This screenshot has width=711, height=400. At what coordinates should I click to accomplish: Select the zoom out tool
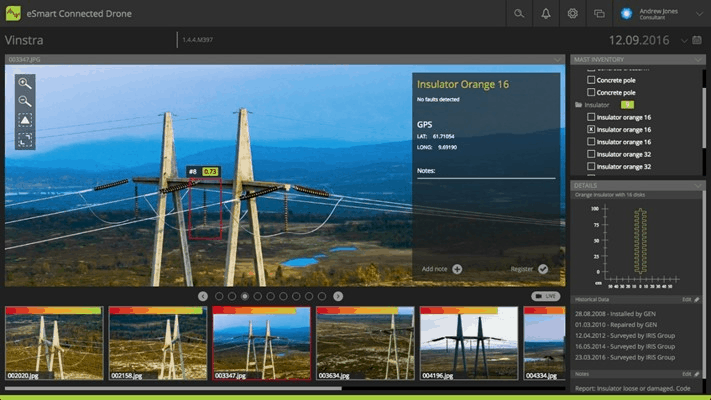point(25,101)
